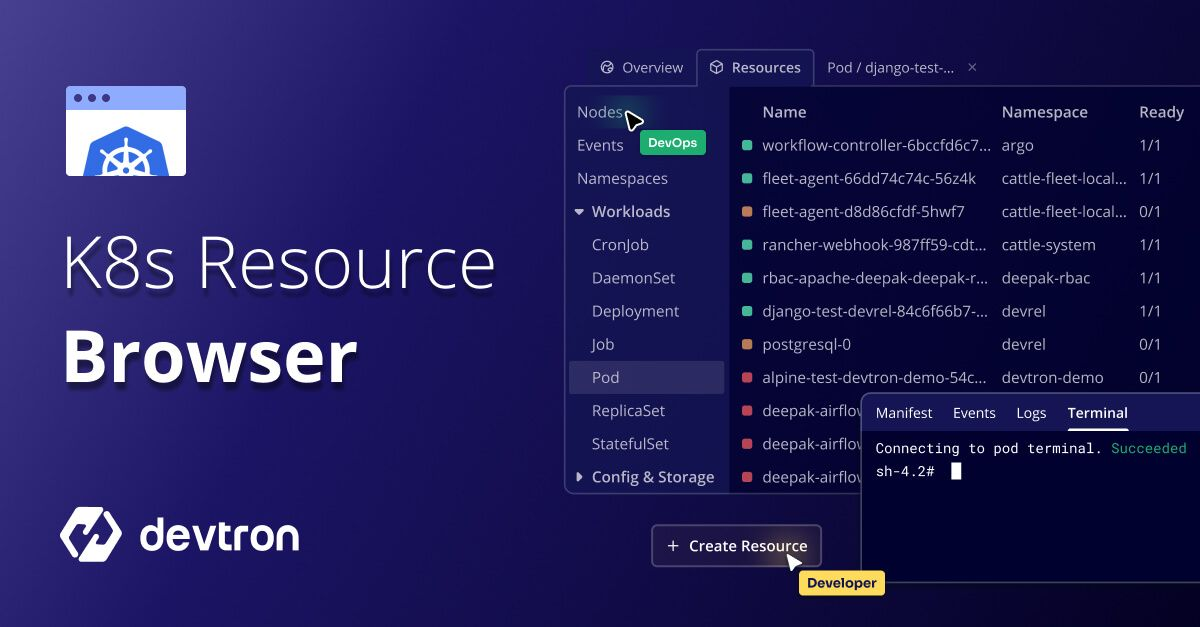Image resolution: width=1200 pixels, height=627 pixels.
Task: Click the orange status dot for postgresql-0
Action: click(x=746, y=344)
